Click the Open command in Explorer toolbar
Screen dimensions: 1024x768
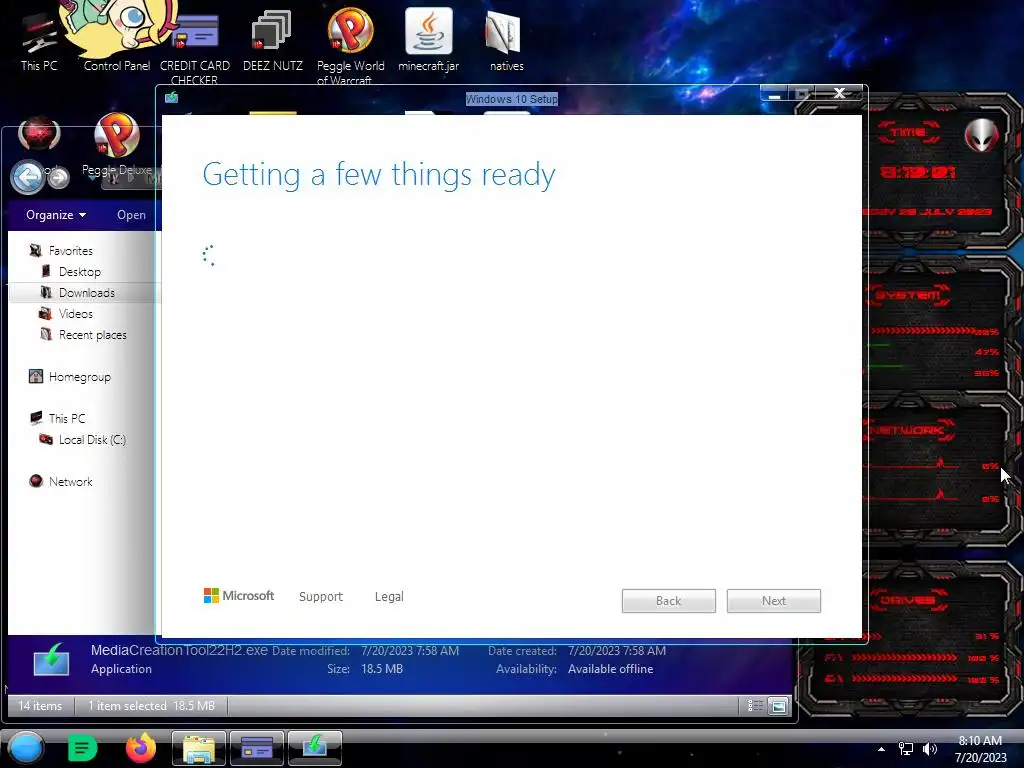click(131, 215)
